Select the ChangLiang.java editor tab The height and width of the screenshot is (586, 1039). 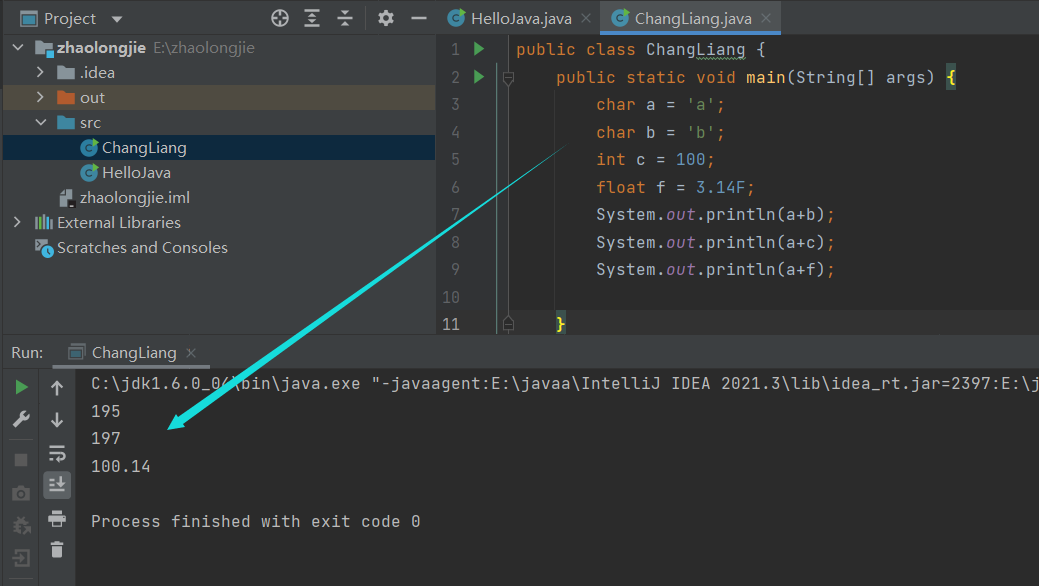692,19
